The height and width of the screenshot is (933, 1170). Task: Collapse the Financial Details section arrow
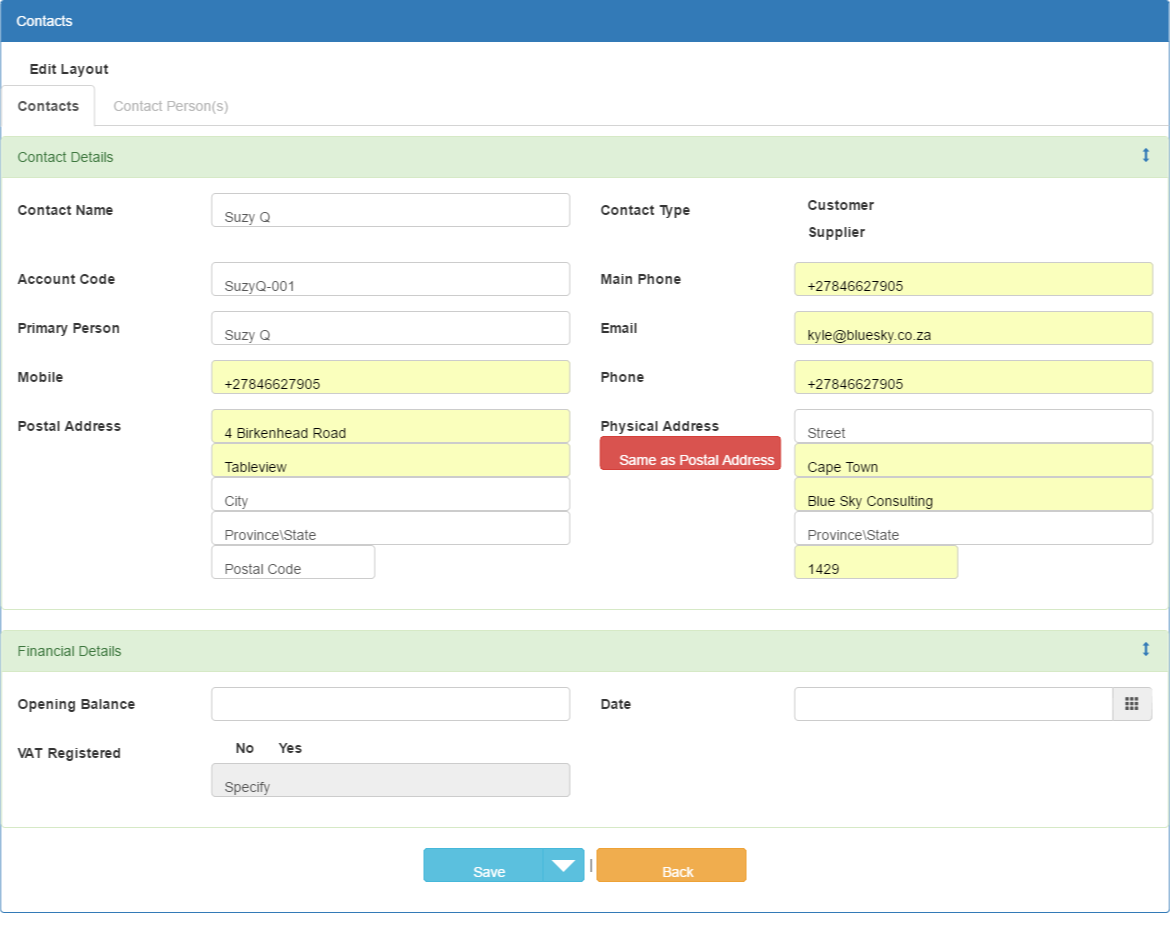pos(1145,649)
